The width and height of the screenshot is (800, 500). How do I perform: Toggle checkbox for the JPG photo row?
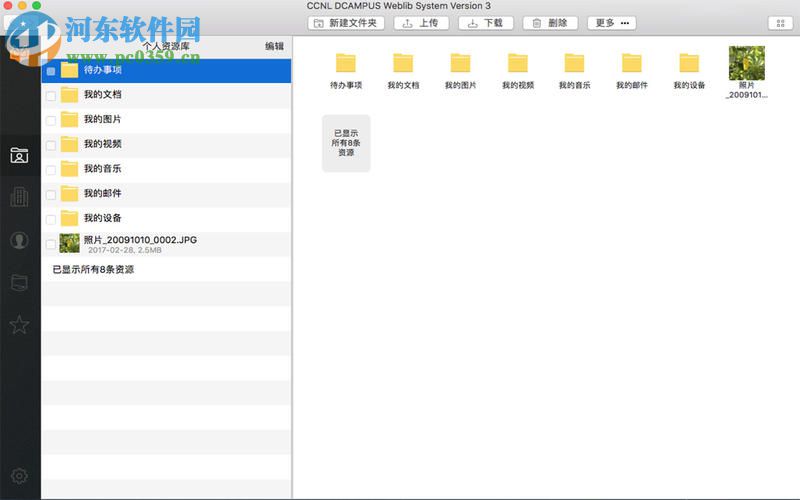coord(51,244)
